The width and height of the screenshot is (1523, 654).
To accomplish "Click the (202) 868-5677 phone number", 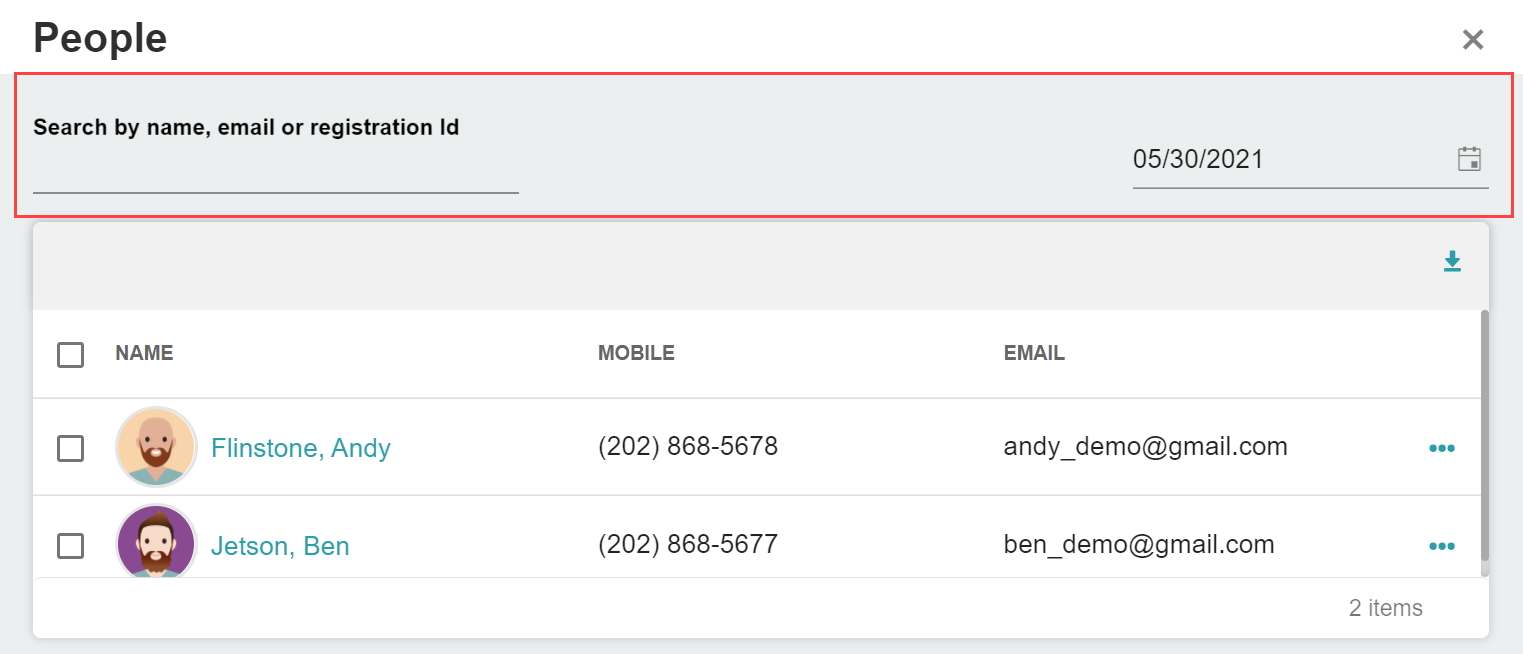I will (688, 545).
